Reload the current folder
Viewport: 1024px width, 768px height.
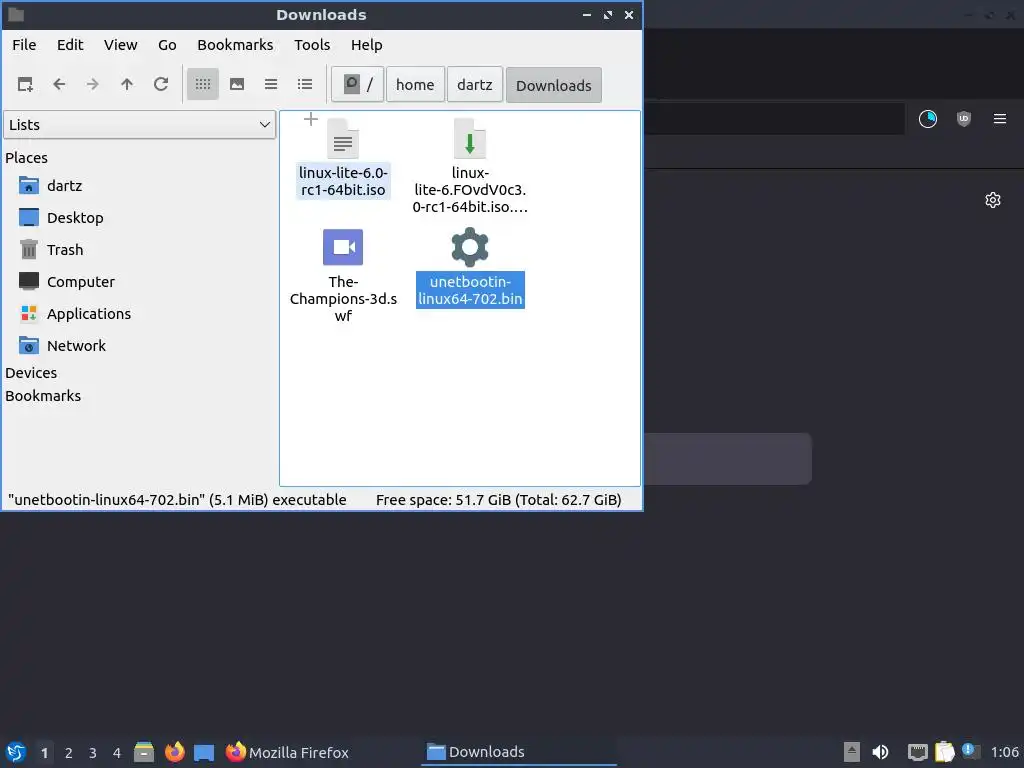click(x=161, y=84)
